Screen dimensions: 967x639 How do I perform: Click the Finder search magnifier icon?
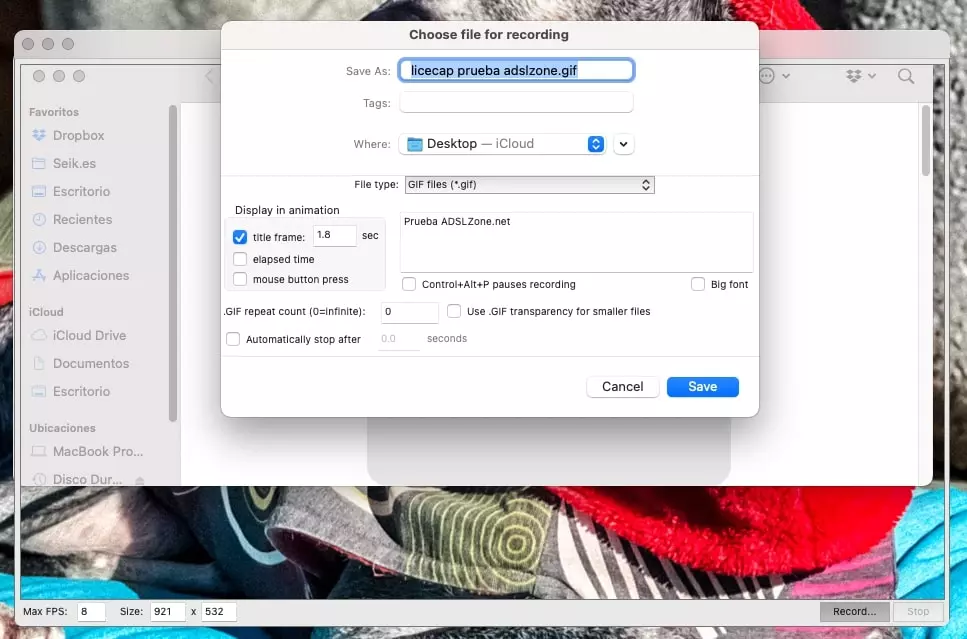(905, 76)
